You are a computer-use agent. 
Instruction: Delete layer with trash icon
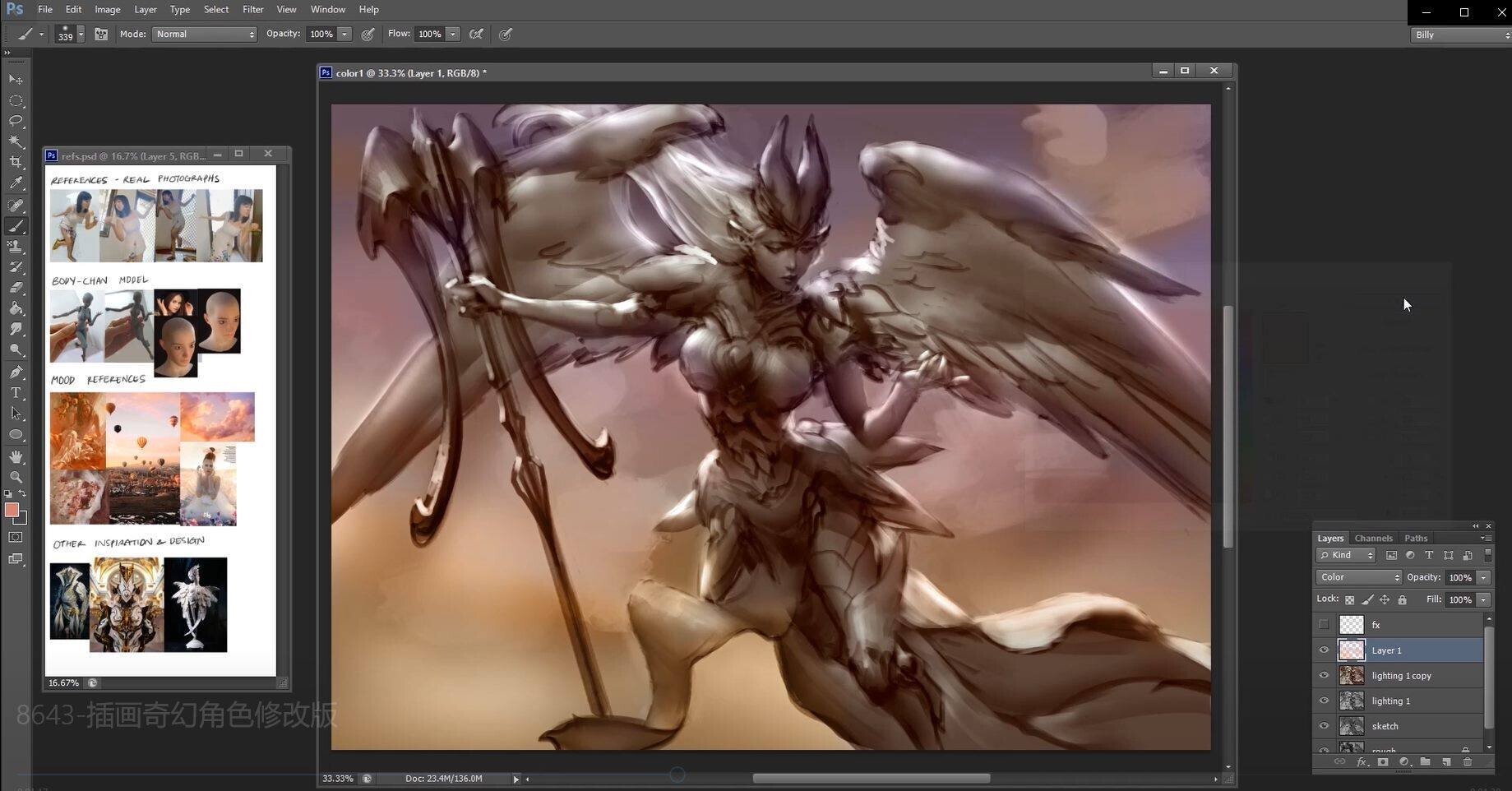[1468, 762]
